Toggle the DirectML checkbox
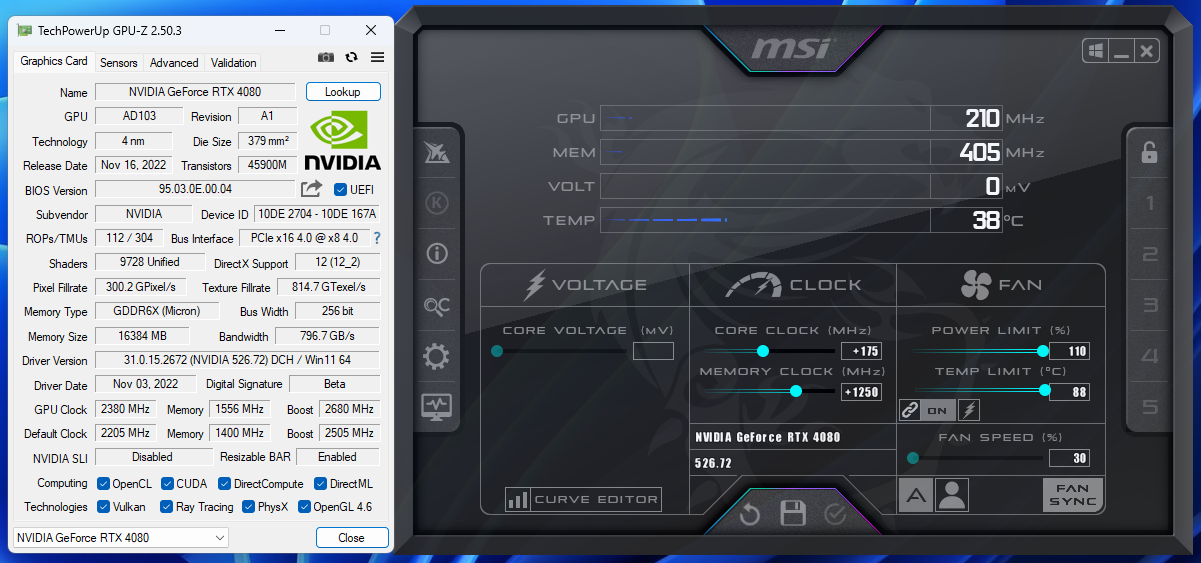The image size is (1201, 563). coord(320,483)
